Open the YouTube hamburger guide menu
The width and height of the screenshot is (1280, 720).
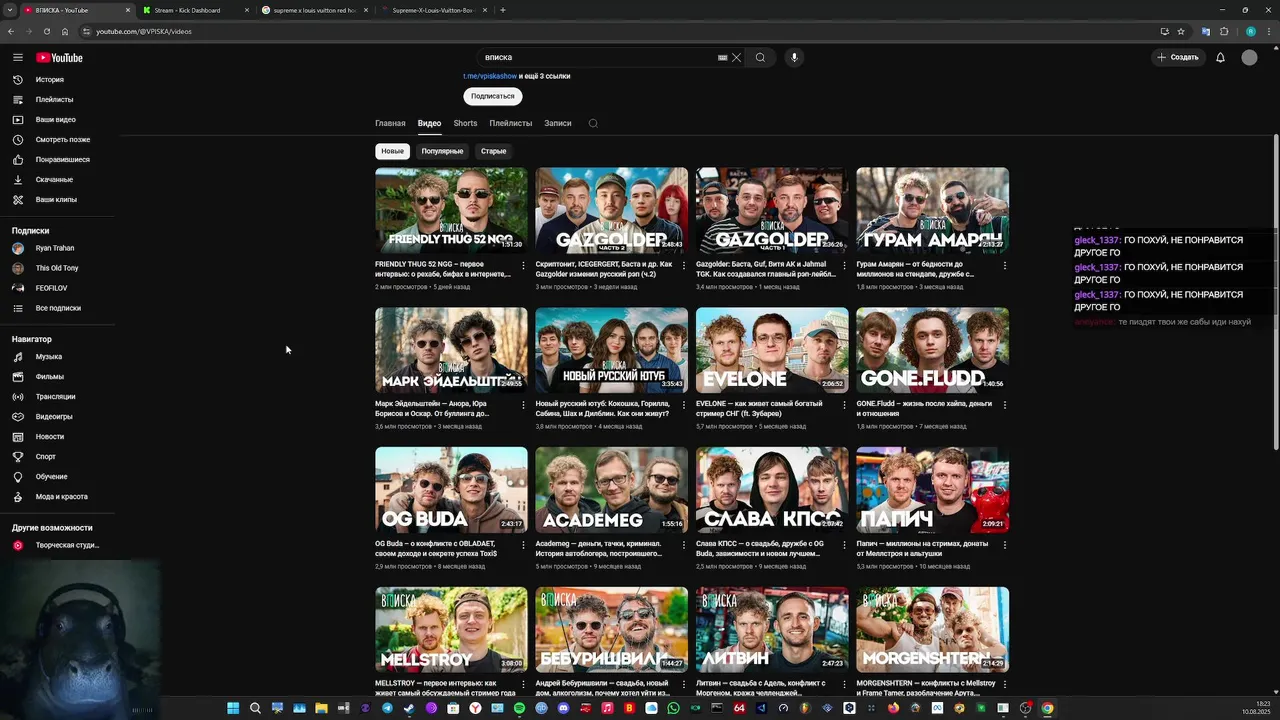(x=18, y=58)
